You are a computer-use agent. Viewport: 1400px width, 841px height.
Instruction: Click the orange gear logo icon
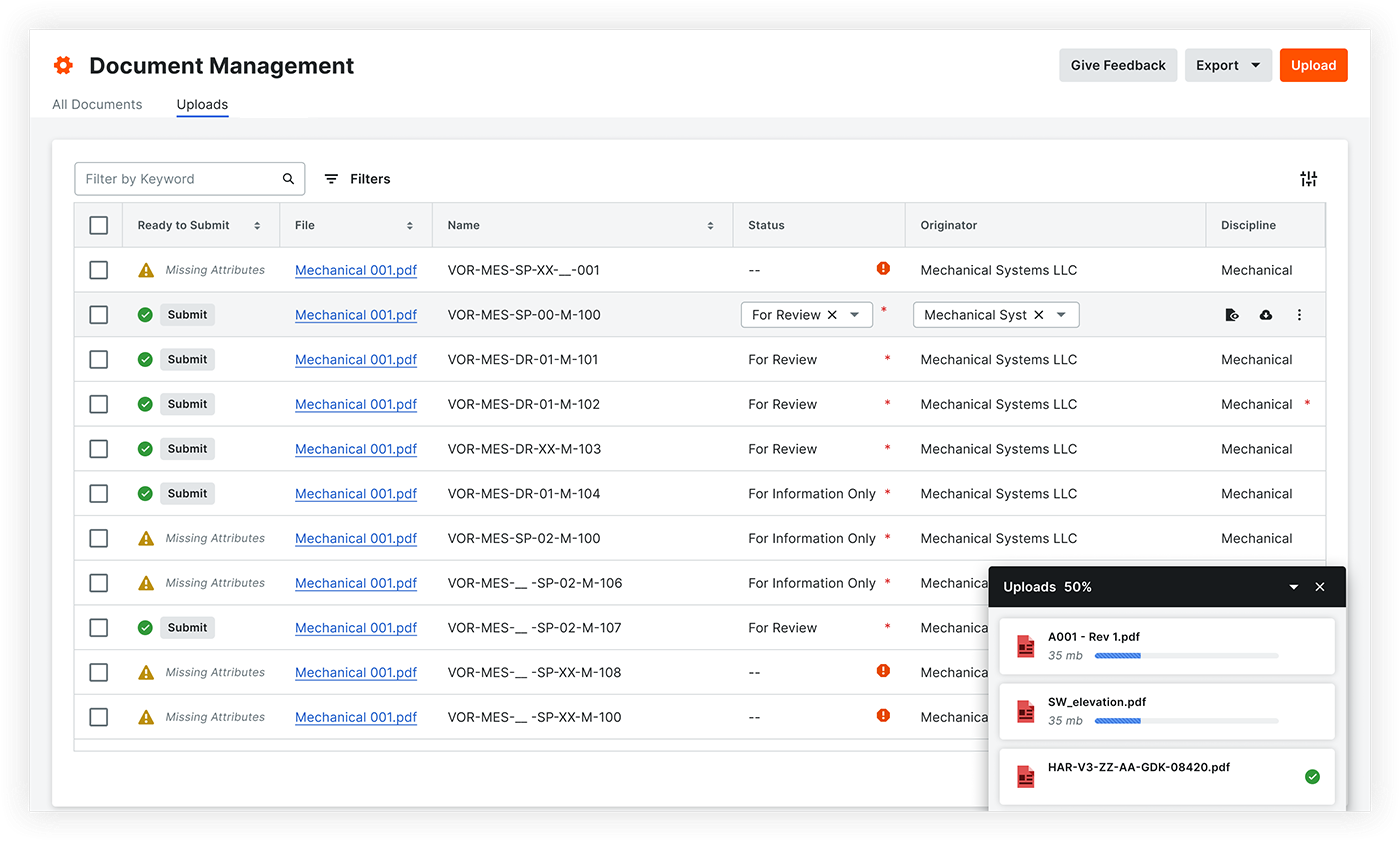(63, 66)
